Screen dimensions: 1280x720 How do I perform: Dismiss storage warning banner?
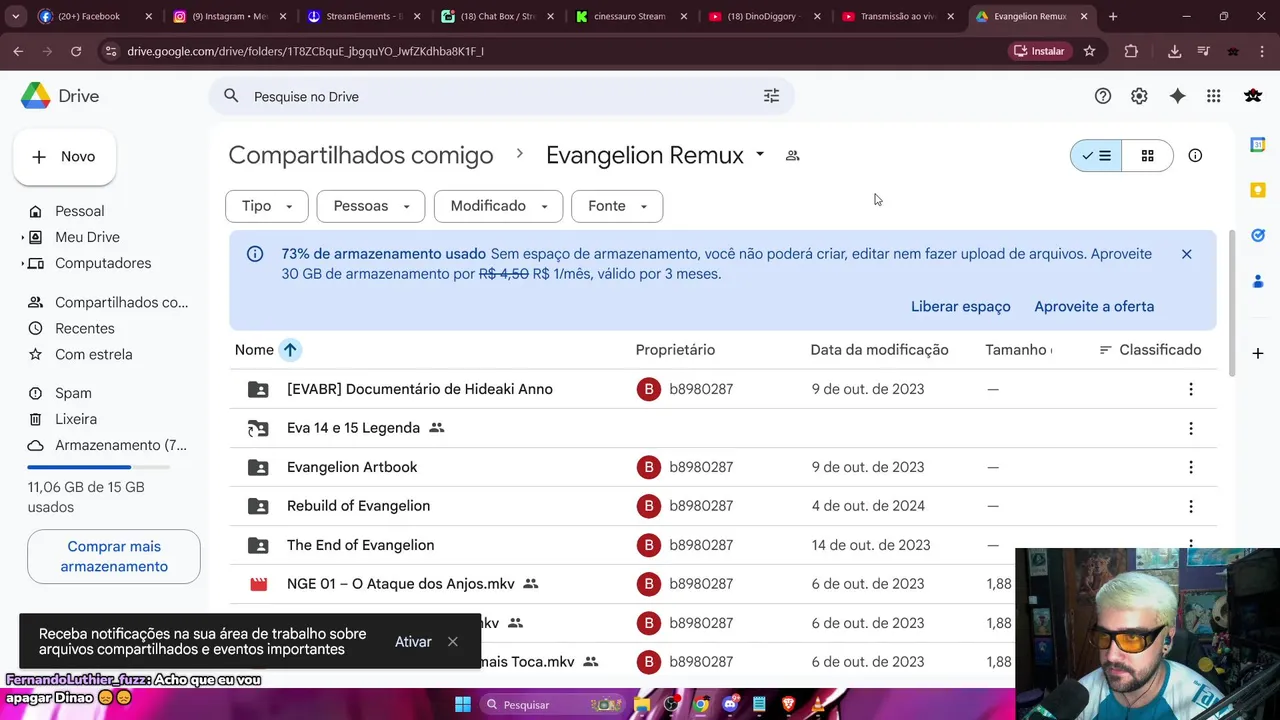pyautogui.click(x=1186, y=254)
